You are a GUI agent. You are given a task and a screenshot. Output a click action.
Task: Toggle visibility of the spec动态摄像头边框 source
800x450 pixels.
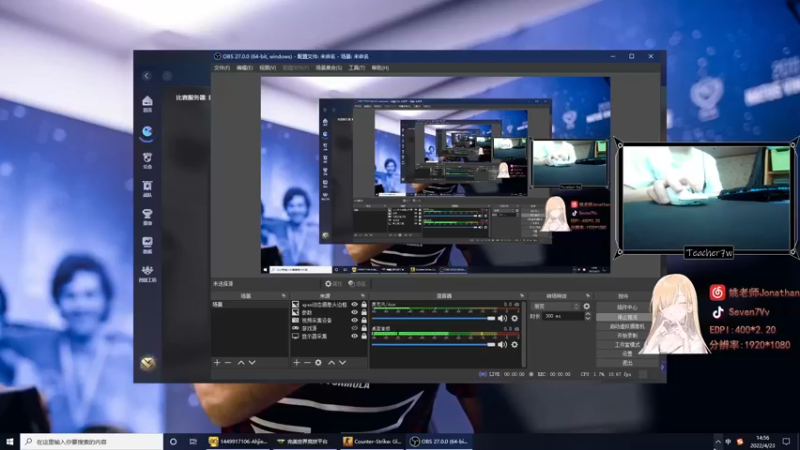[355, 305]
